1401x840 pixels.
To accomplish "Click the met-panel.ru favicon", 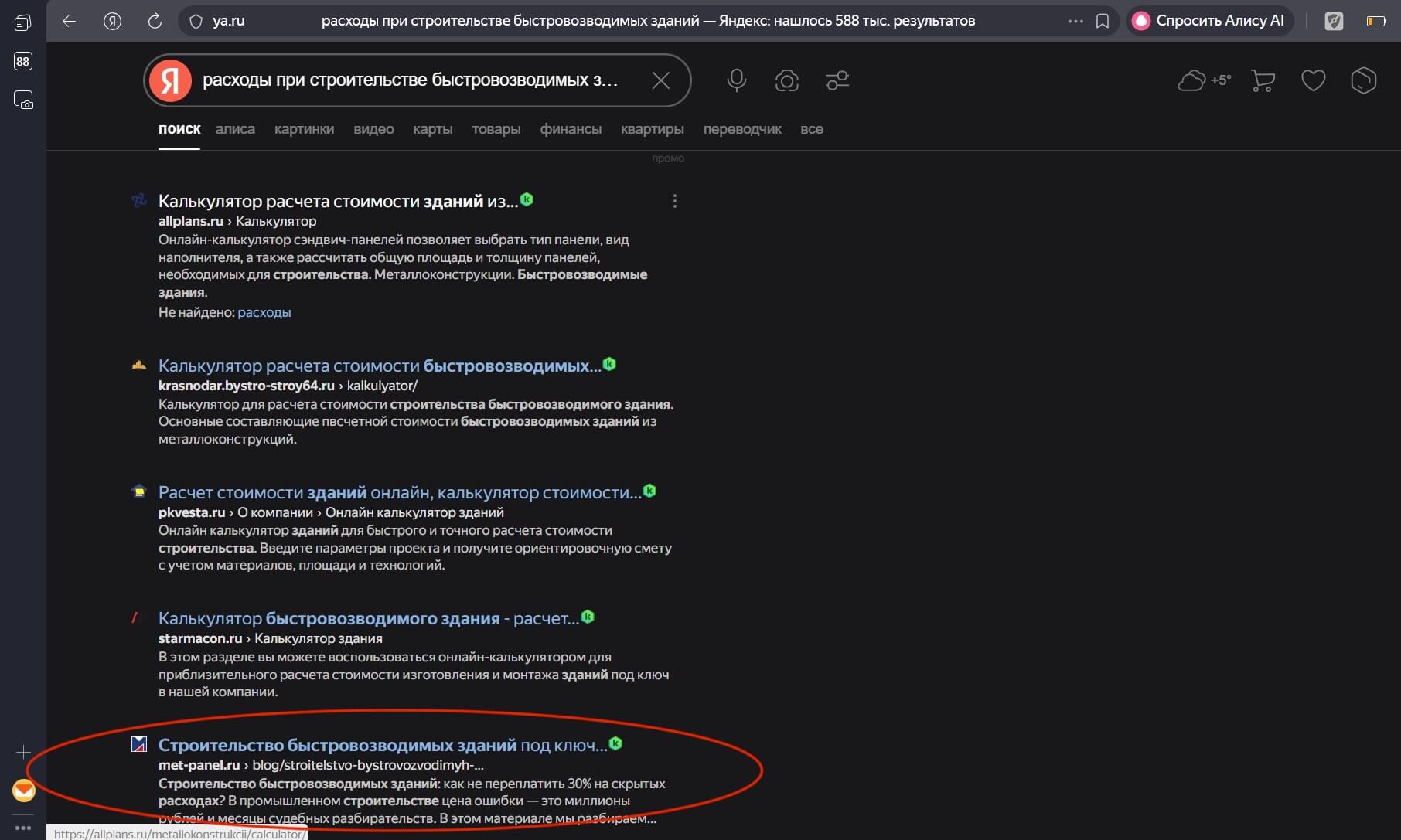I will coord(139,744).
